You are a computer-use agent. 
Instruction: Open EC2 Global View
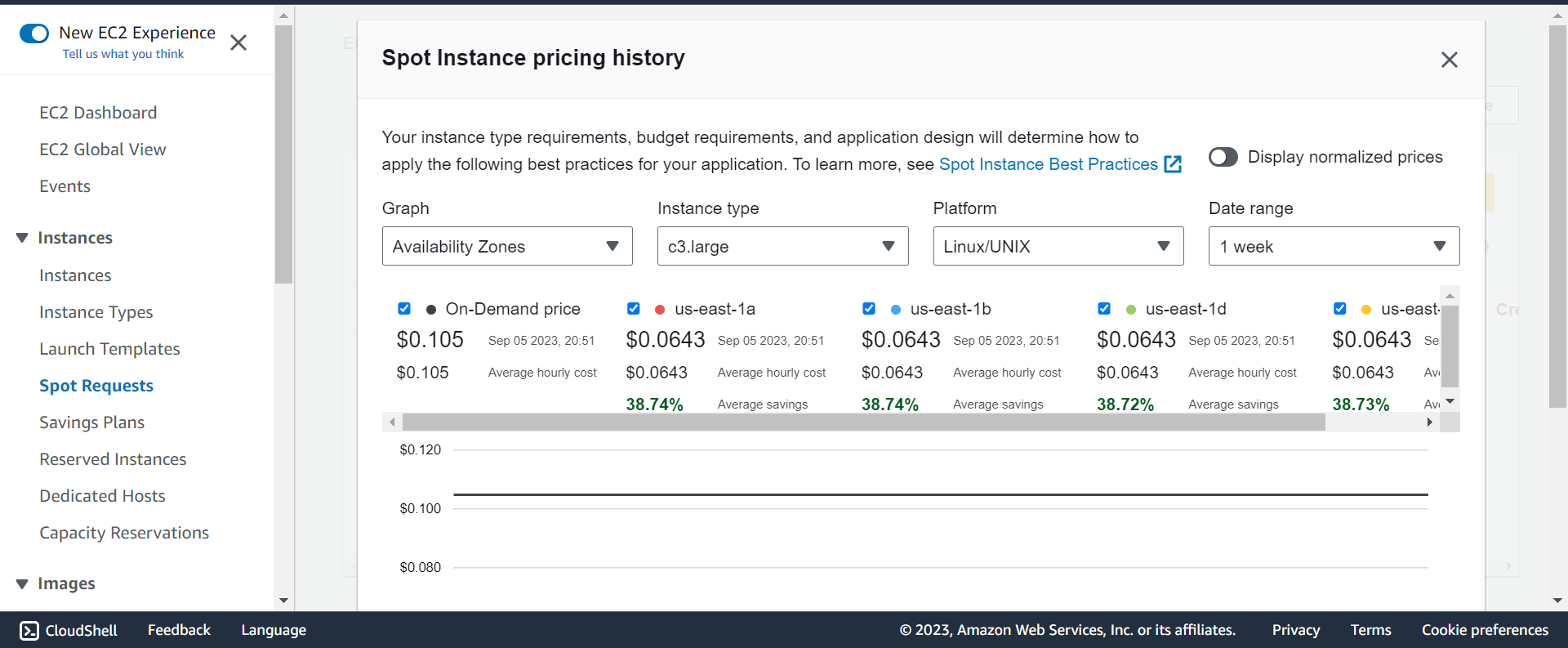click(103, 150)
